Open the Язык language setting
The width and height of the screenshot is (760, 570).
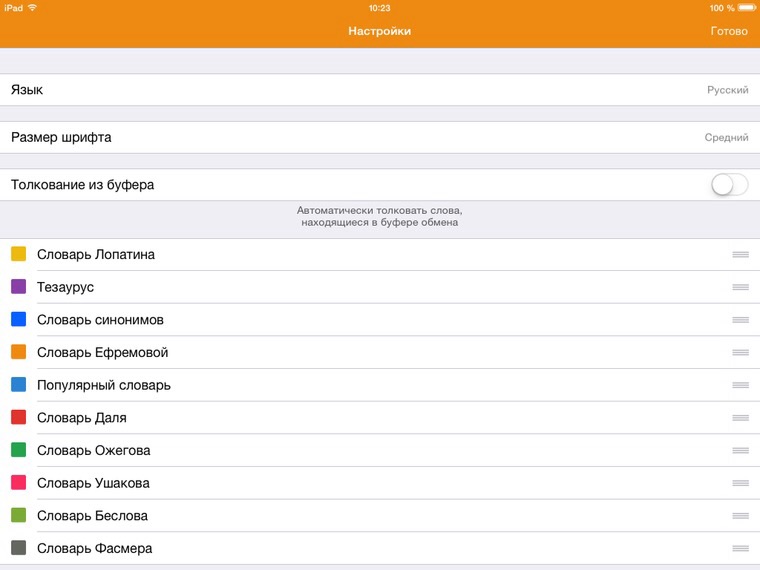380,90
